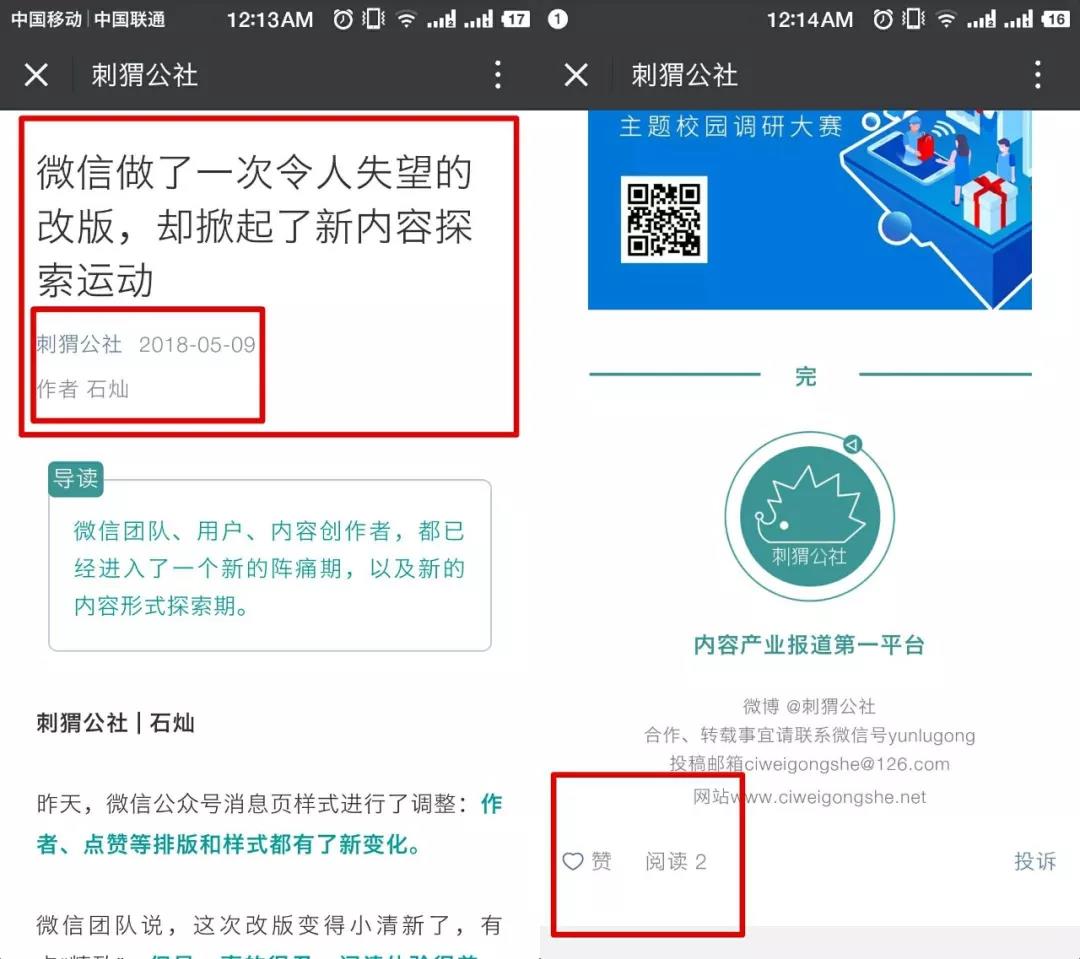Tap the green 导读 tag label
The height and width of the screenshot is (959, 1080).
point(76,479)
